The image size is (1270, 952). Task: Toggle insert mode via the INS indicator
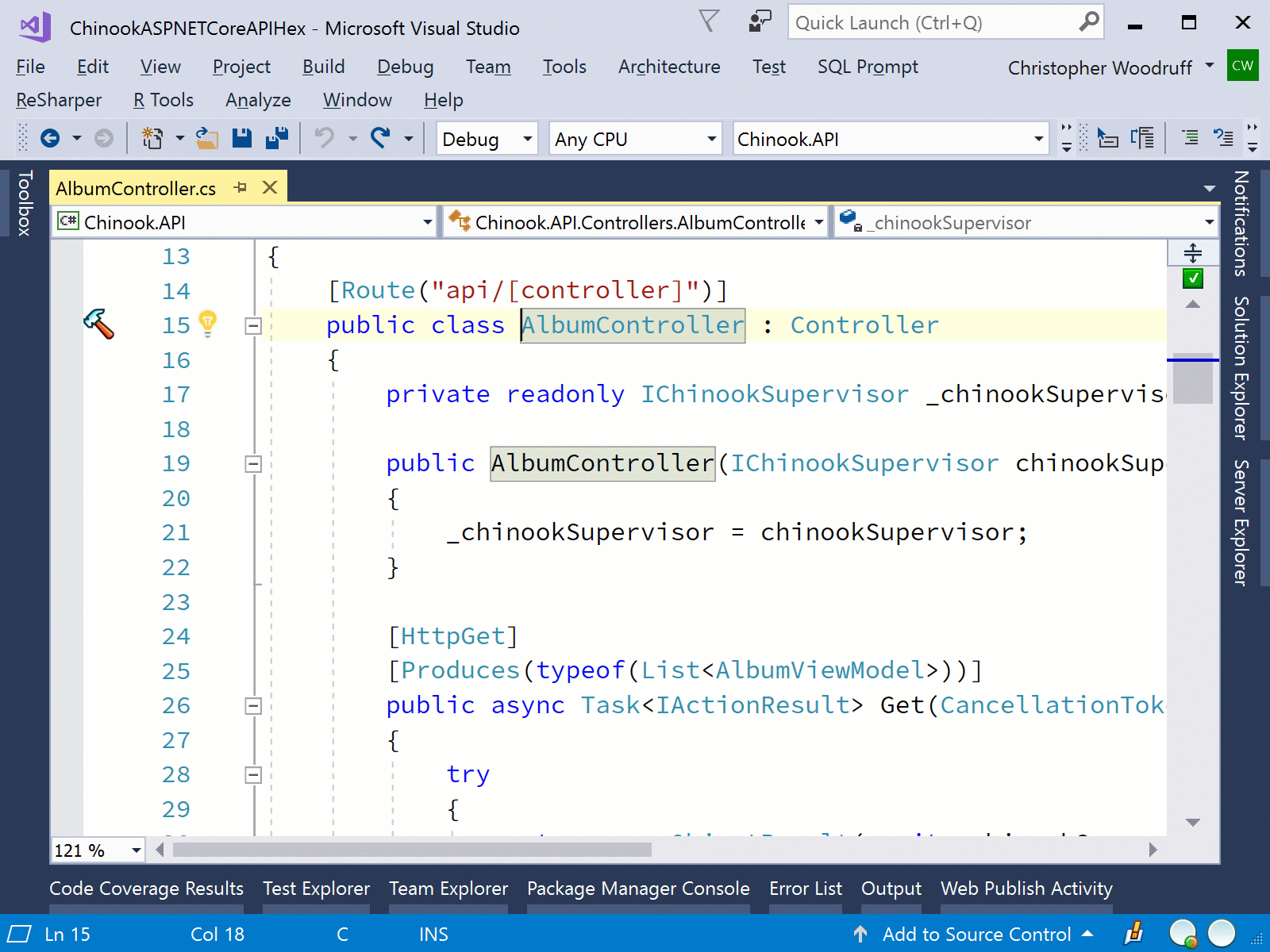[433, 934]
